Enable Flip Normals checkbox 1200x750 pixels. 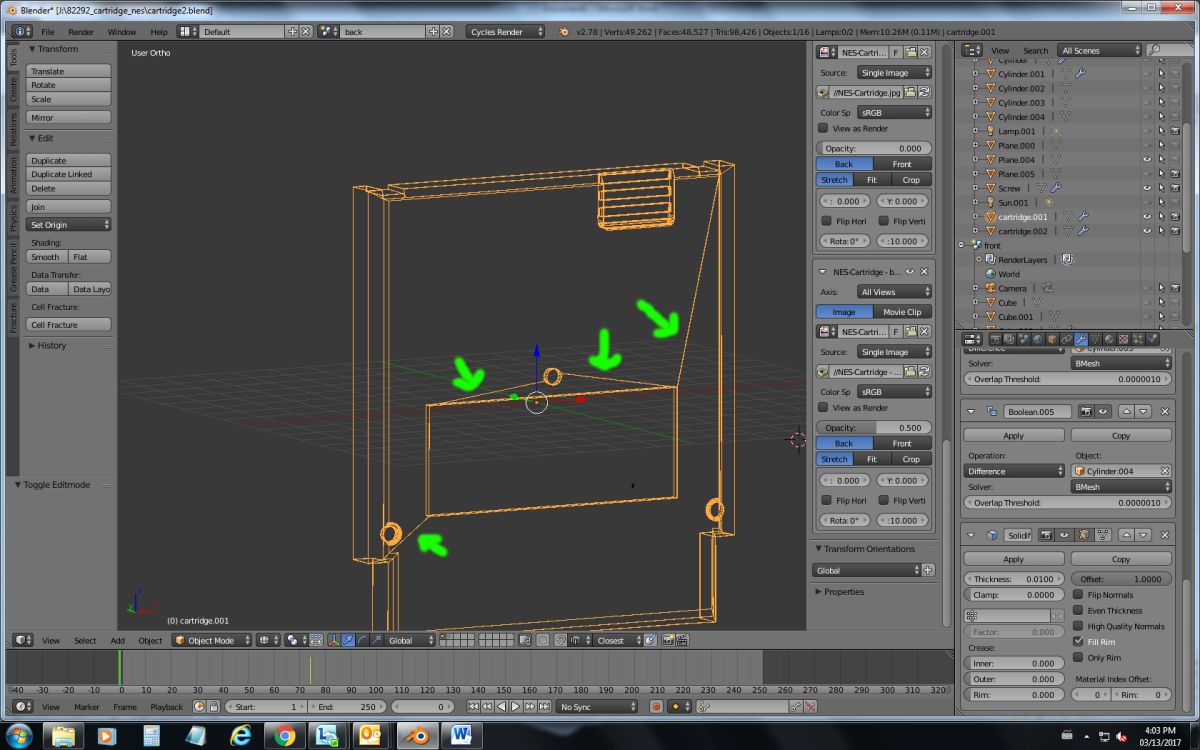pos(1078,595)
